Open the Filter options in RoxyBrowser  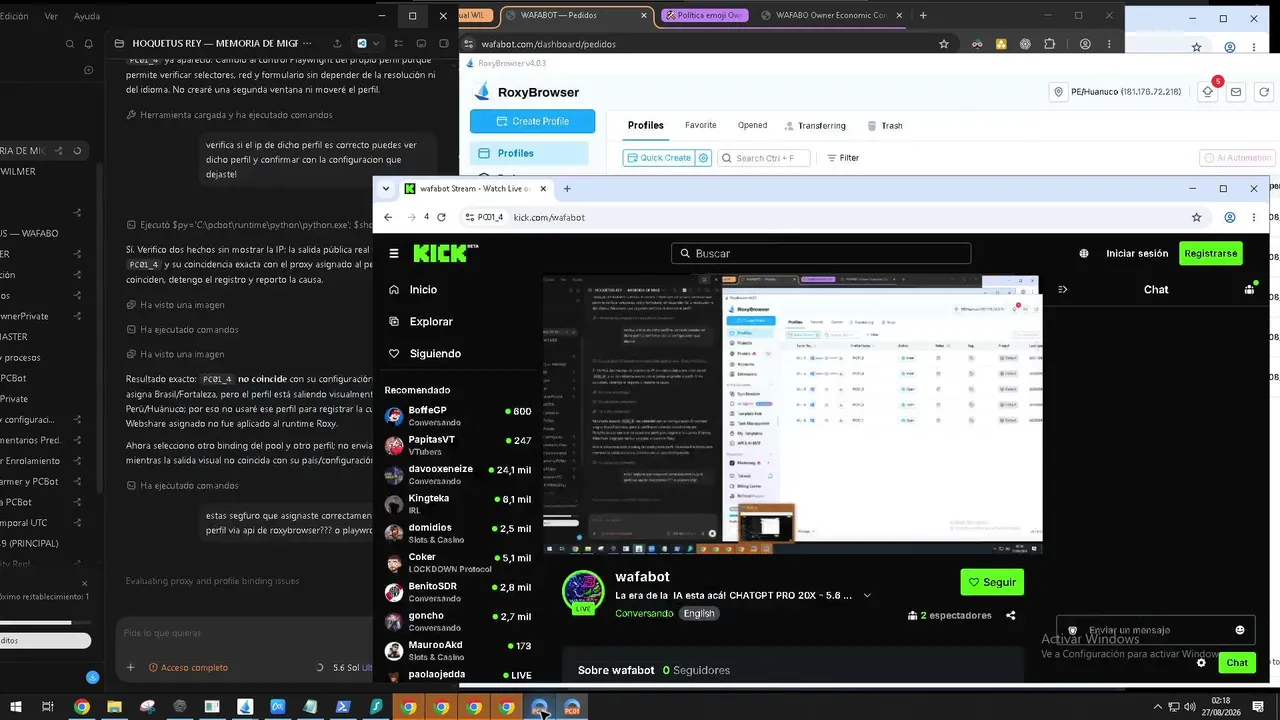tap(843, 158)
